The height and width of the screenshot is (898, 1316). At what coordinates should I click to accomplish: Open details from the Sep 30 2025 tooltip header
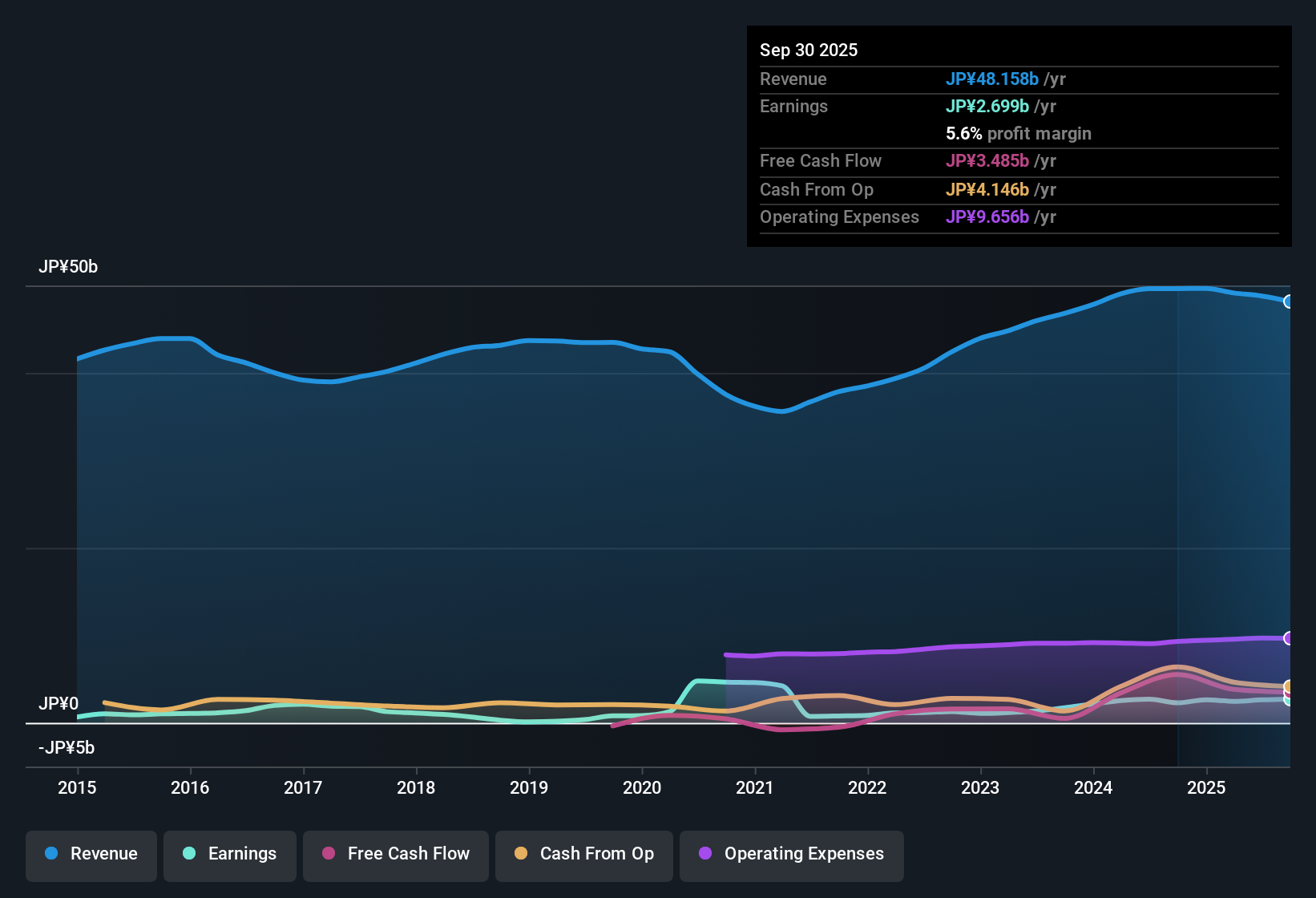point(809,50)
